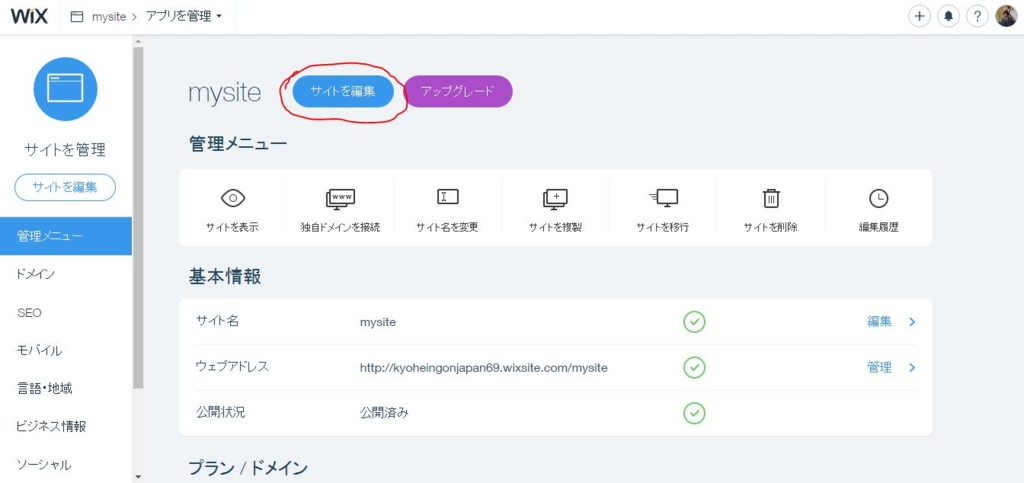Viewport: 1024px width, 483px height.
Task: Select 管理メニュー in the sidebar
Action: pos(66,236)
